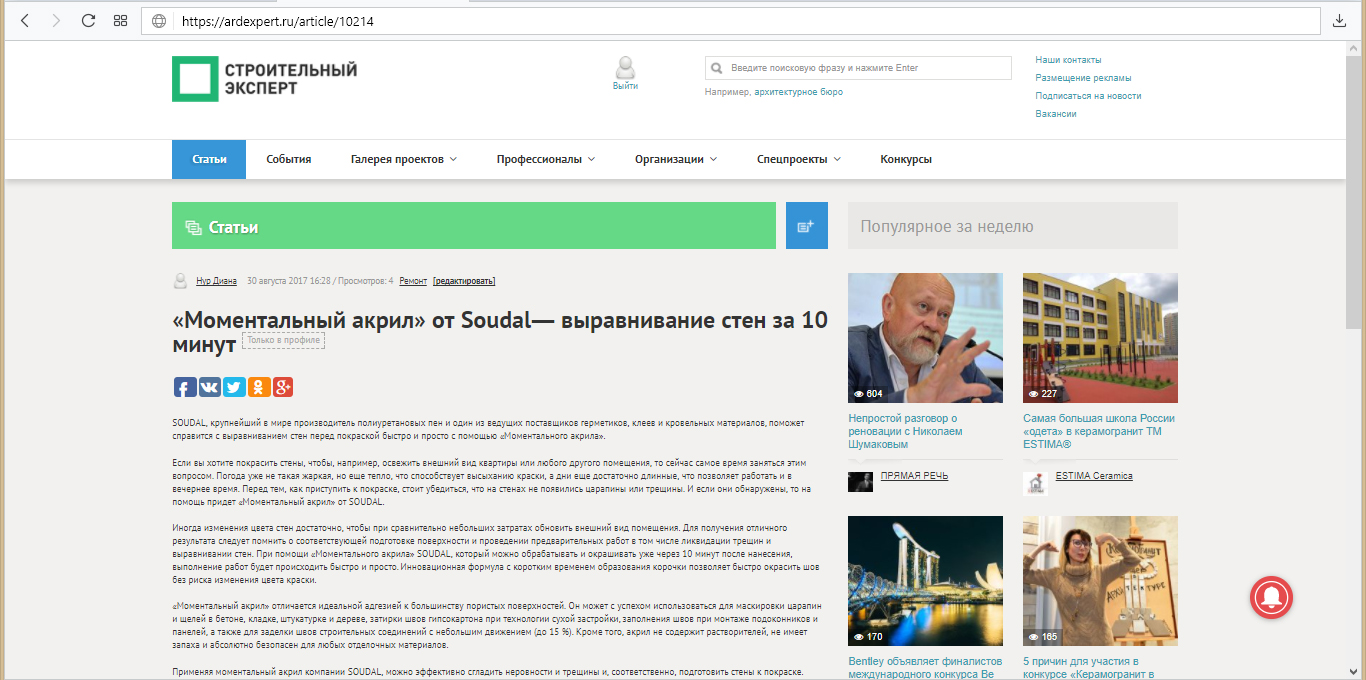Reload the page
Screen dimensions: 1366x680
tap(88, 20)
